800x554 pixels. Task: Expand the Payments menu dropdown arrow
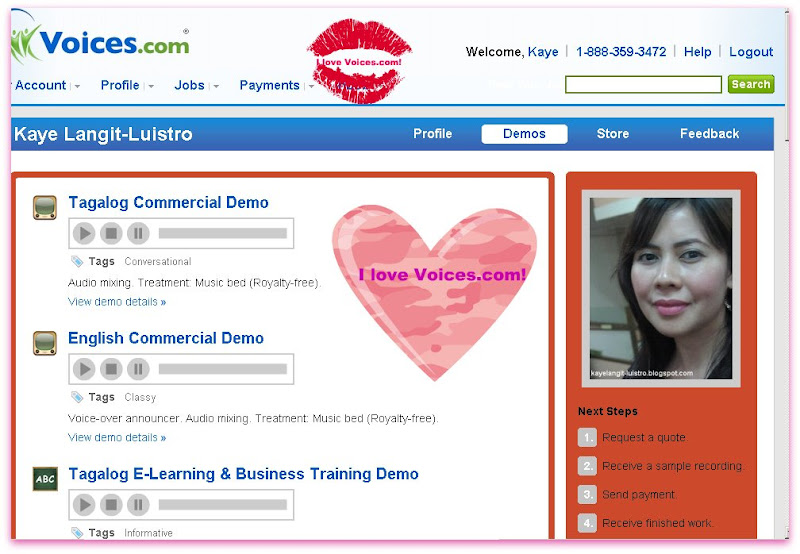(x=311, y=86)
